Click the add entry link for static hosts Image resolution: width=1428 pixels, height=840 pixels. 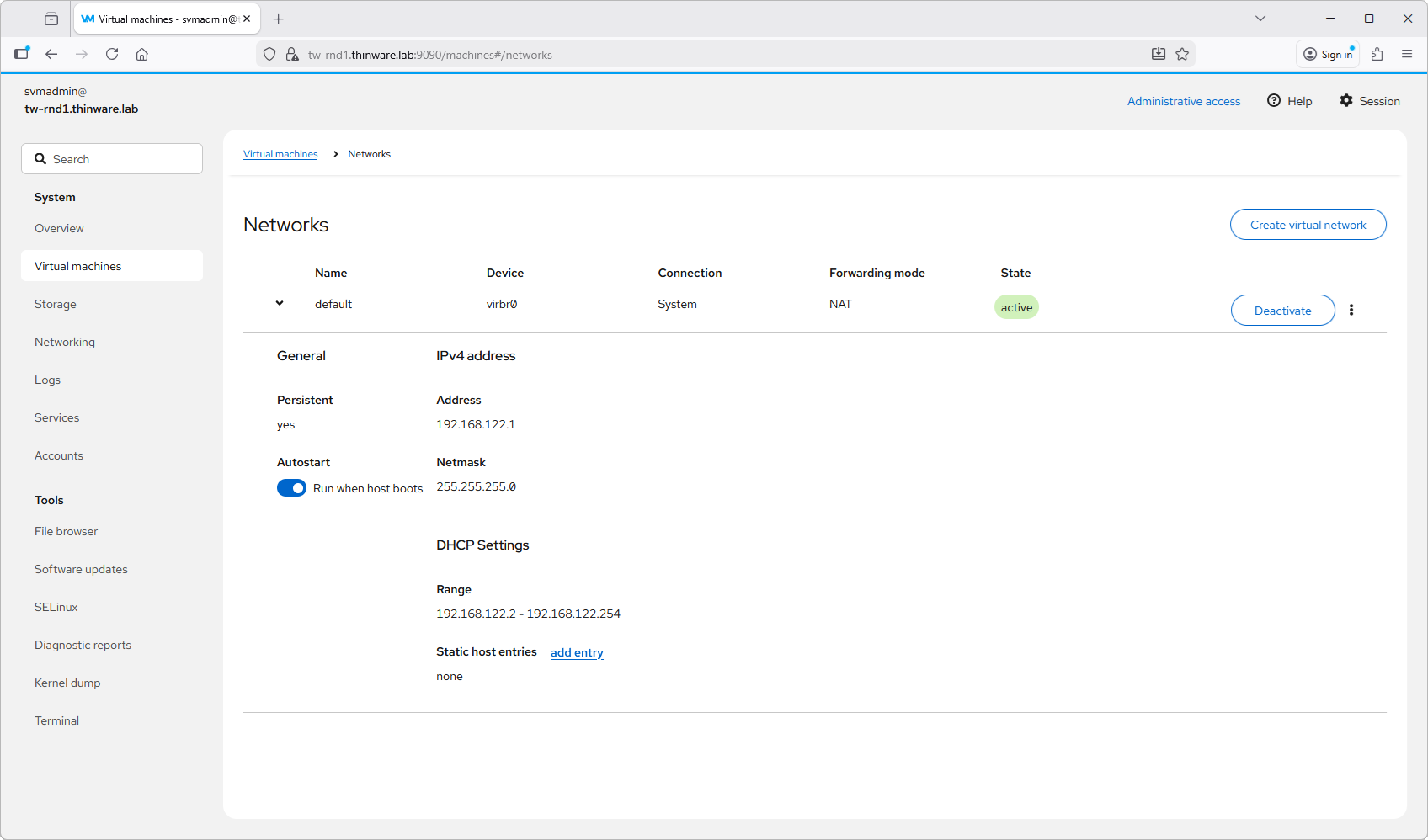point(577,652)
